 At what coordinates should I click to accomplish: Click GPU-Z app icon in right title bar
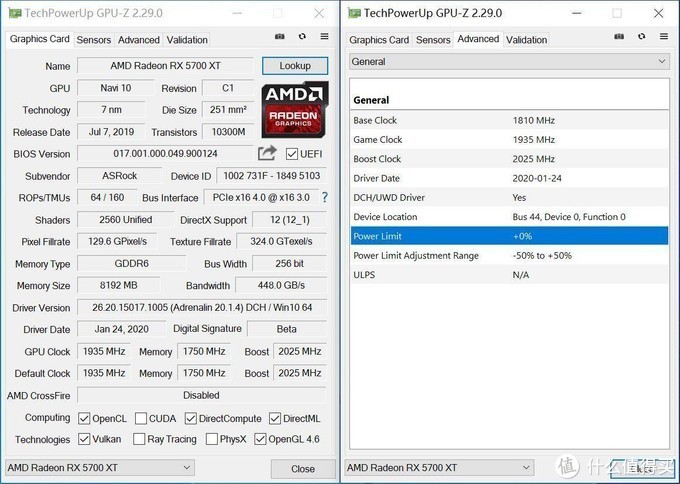(x=354, y=13)
